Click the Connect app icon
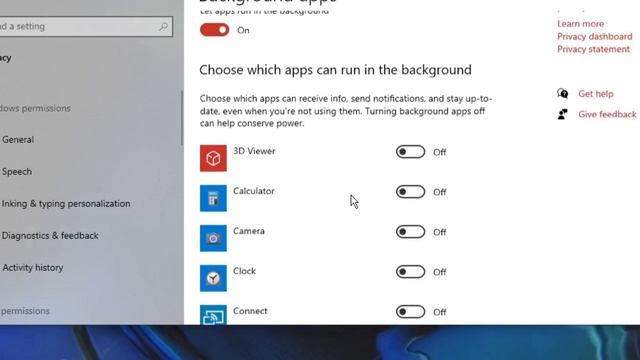This screenshot has width=640, height=360. click(x=213, y=315)
